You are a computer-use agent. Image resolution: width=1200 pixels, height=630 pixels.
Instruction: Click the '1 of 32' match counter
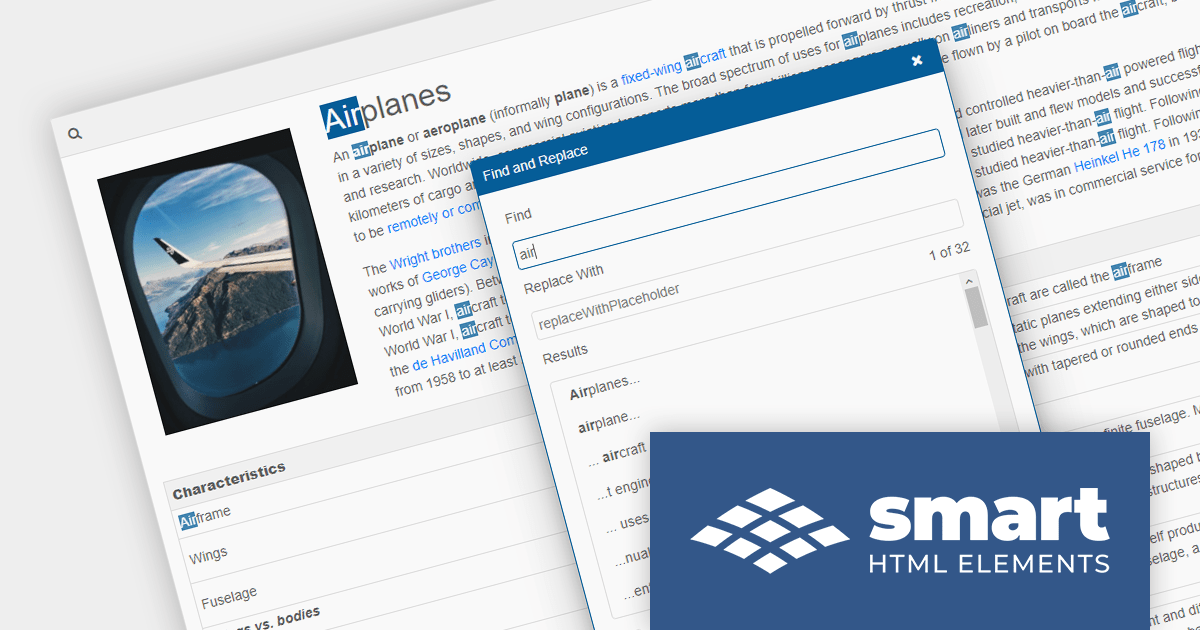950,251
